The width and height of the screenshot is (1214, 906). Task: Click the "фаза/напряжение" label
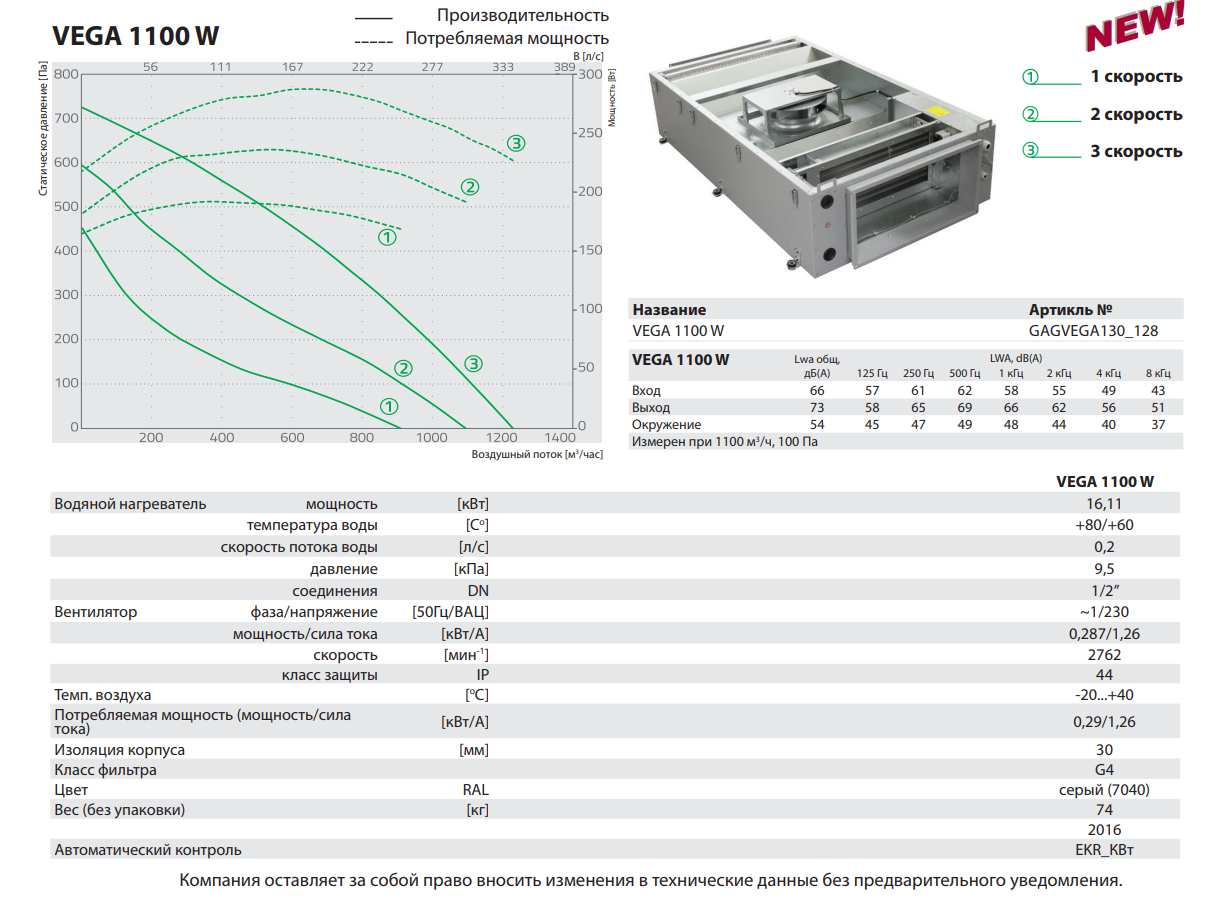click(314, 612)
